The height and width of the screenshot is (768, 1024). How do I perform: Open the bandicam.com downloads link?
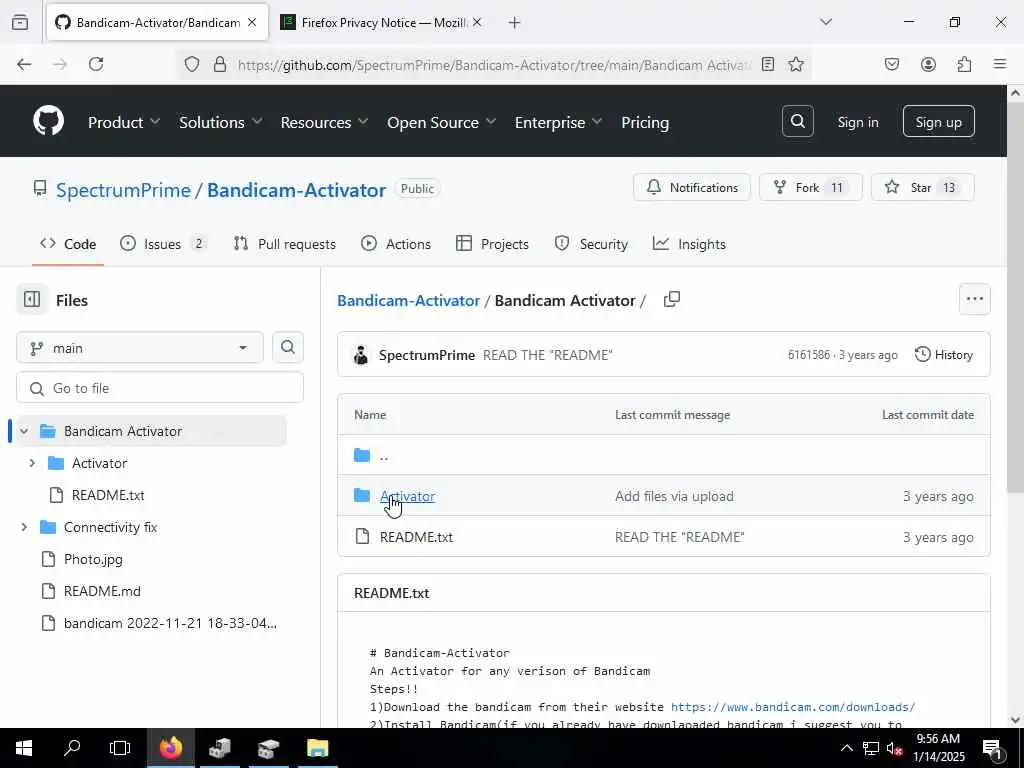[793, 707]
